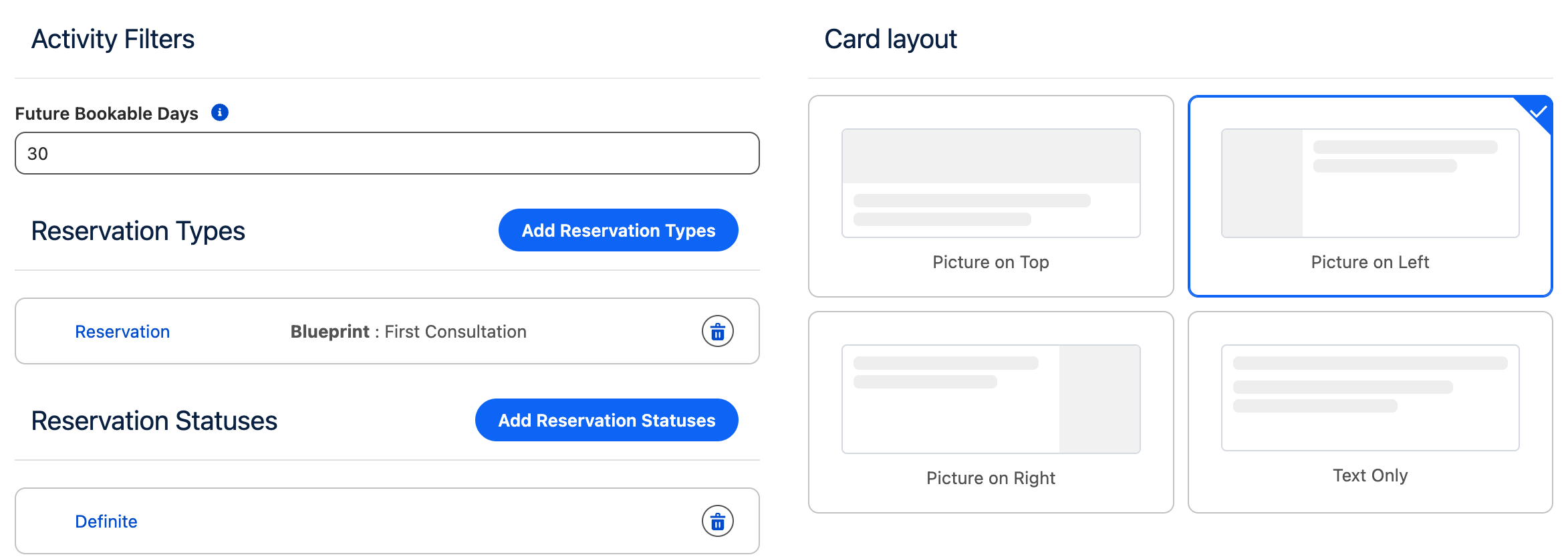This screenshot has height=559, width=1568.
Task: Click the blue checkmark corner badge
Action: click(1538, 111)
